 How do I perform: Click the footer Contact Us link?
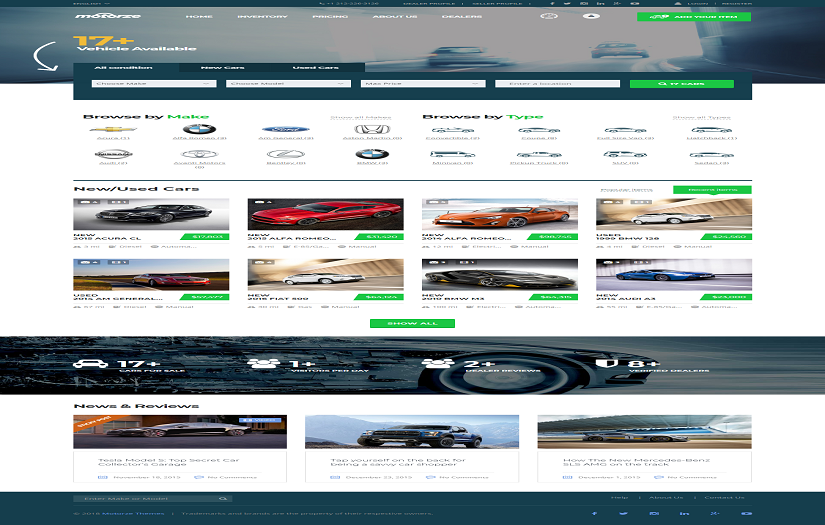pyautogui.click(x=725, y=497)
